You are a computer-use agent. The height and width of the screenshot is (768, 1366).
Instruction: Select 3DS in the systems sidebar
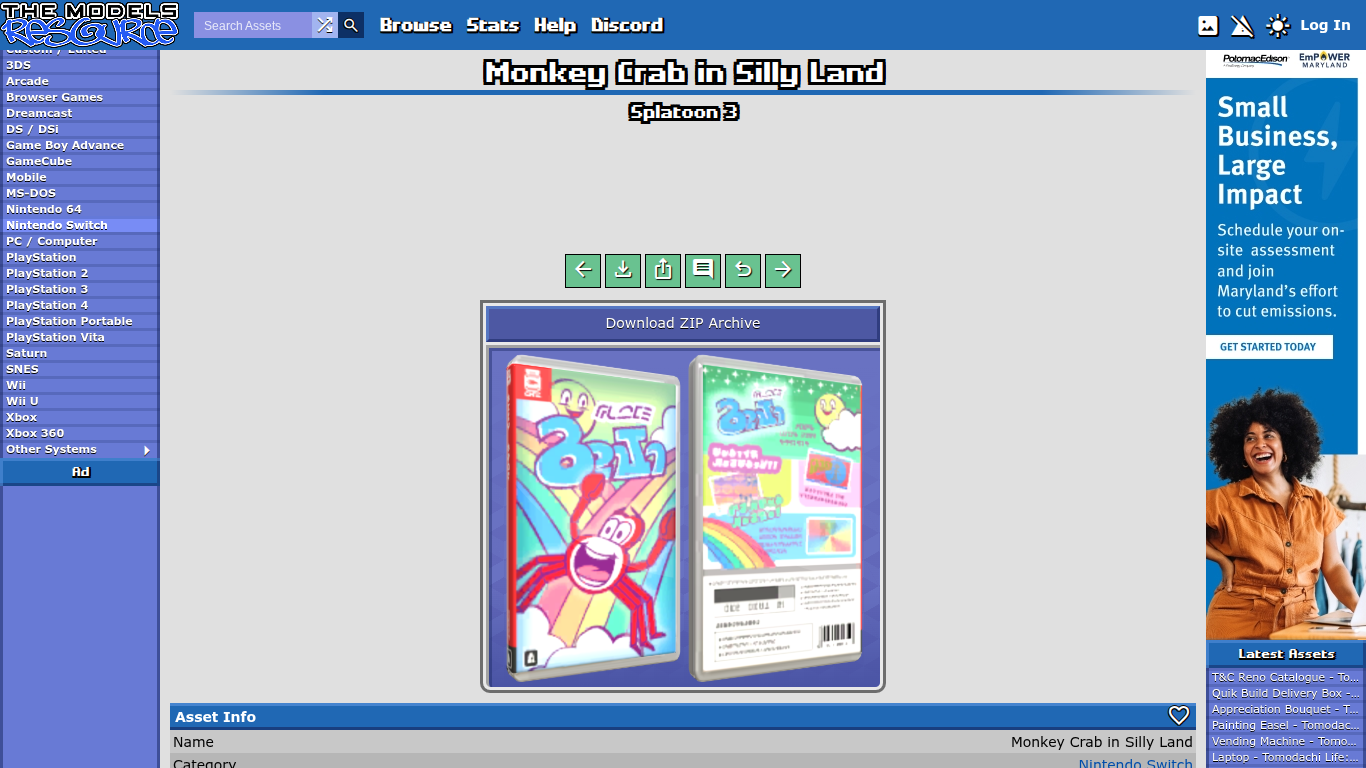(80, 65)
